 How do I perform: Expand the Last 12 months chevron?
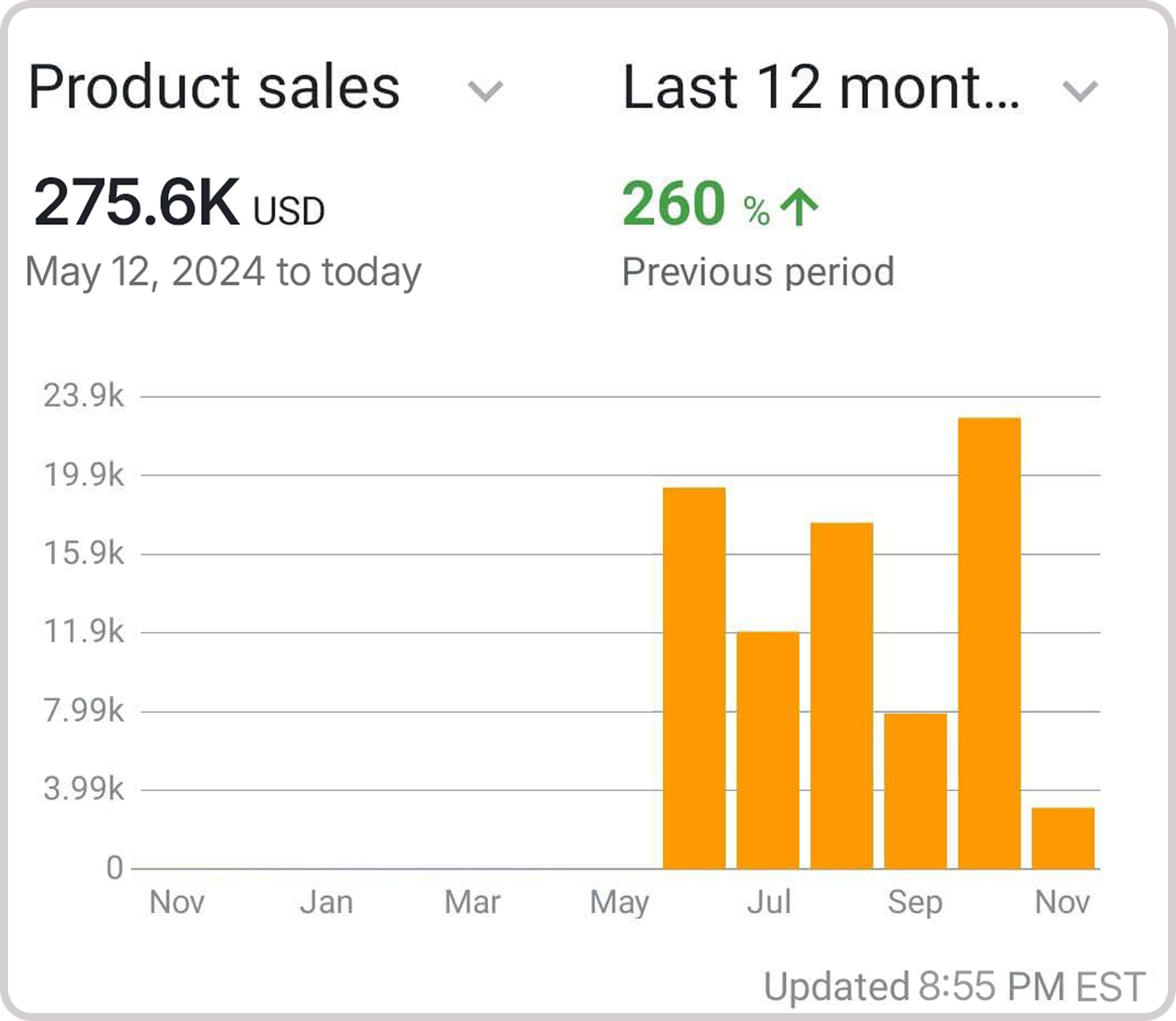pyautogui.click(x=1080, y=91)
